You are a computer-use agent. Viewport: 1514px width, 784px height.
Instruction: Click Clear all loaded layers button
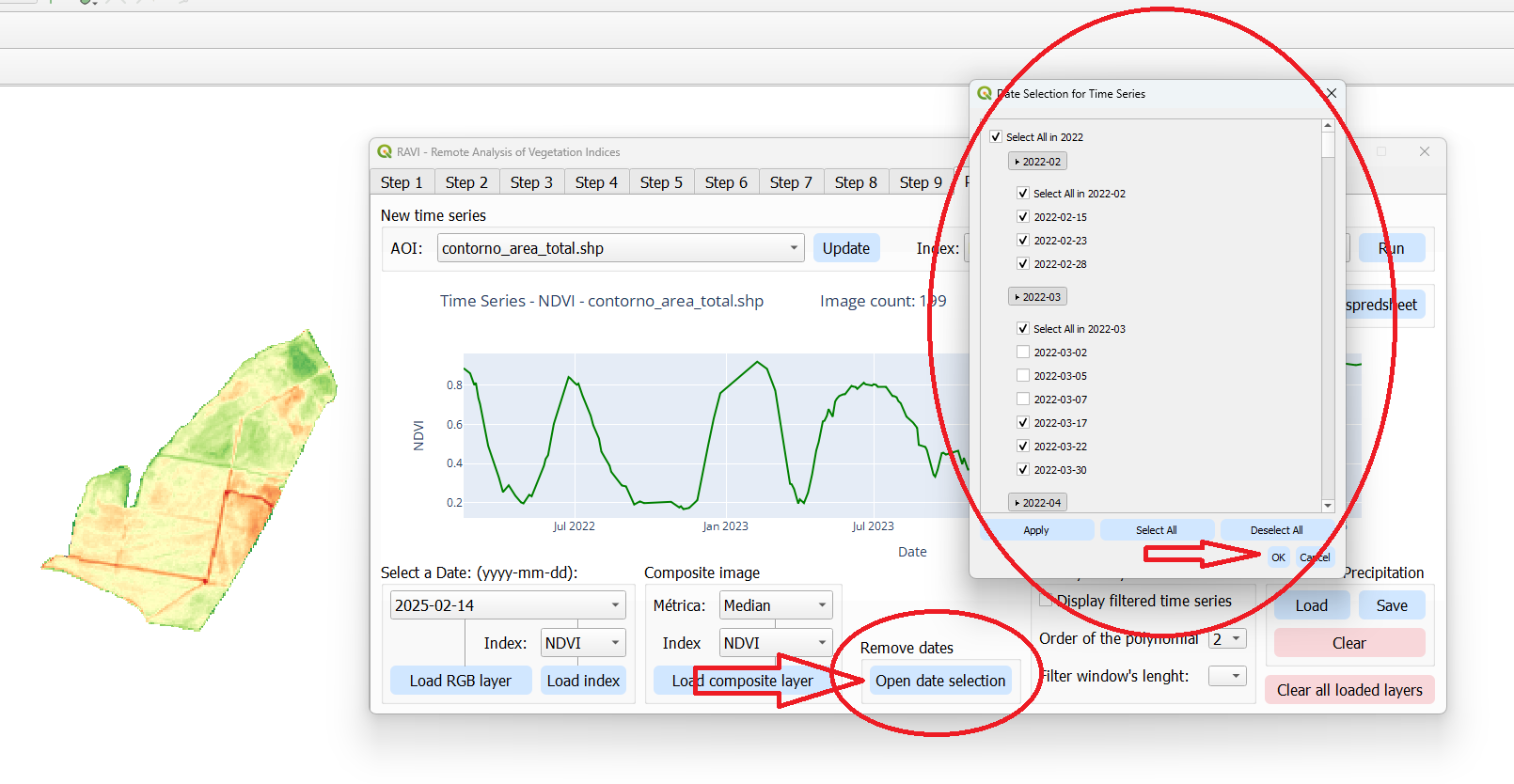(x=1349, y=690)
